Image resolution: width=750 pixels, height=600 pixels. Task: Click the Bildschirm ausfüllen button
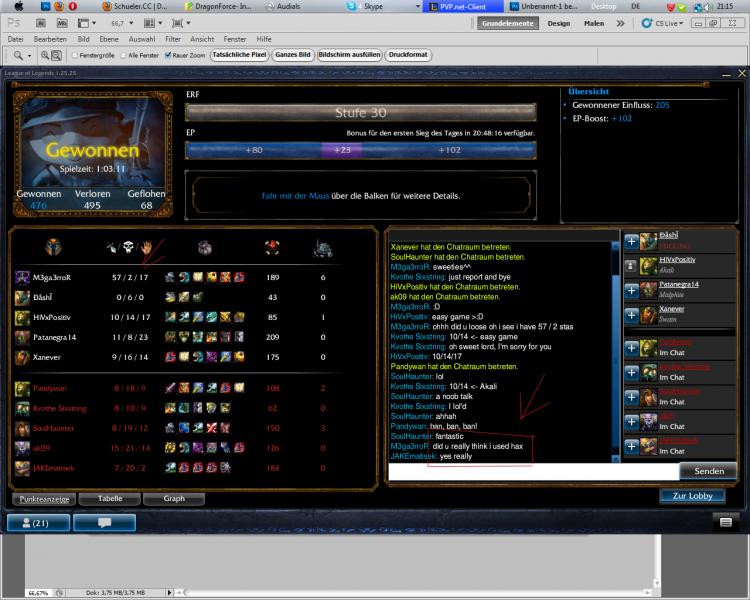pos(350,55)
